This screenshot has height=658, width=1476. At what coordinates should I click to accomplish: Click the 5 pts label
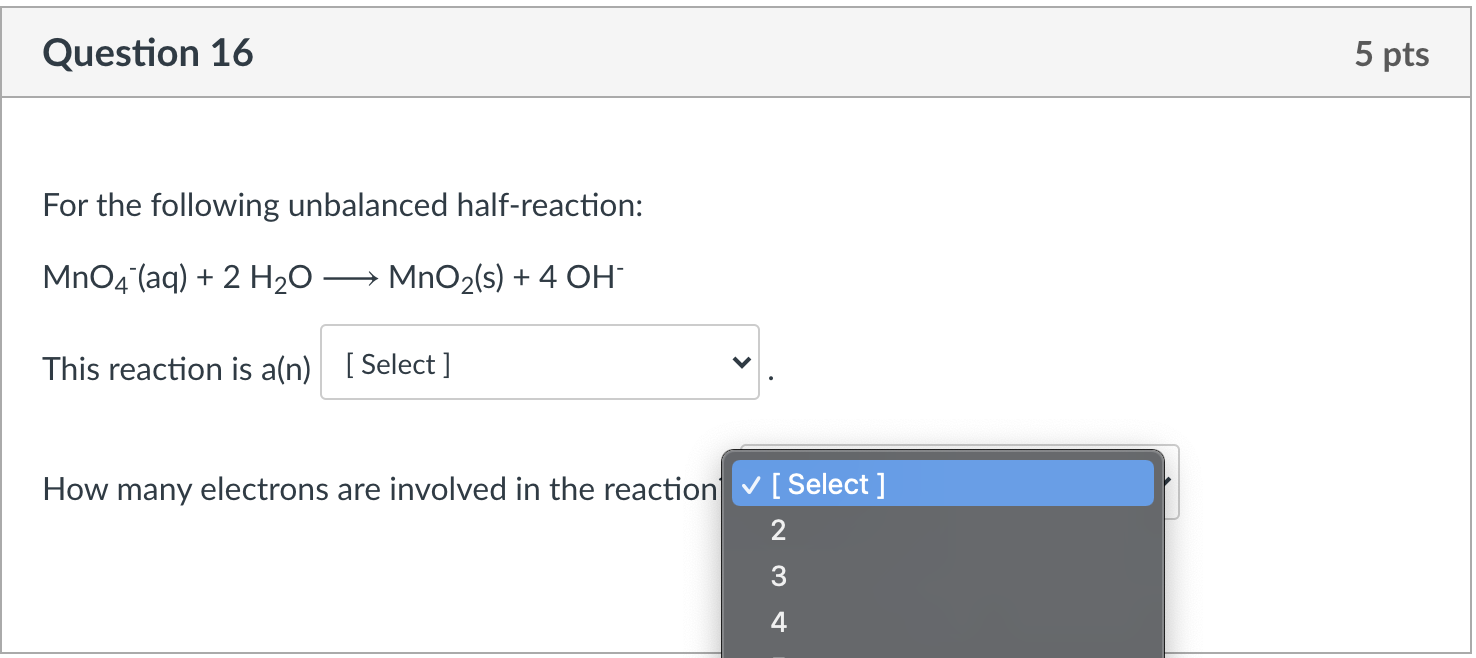(1392, 55)
